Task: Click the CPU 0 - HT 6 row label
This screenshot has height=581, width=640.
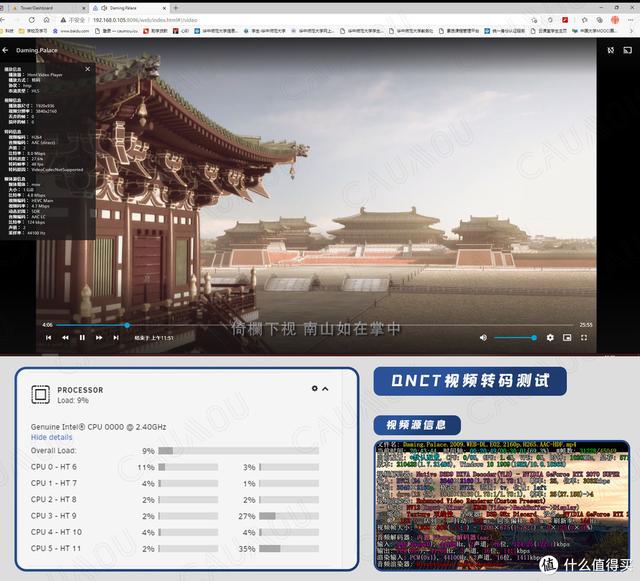Action: coord(53,467)
